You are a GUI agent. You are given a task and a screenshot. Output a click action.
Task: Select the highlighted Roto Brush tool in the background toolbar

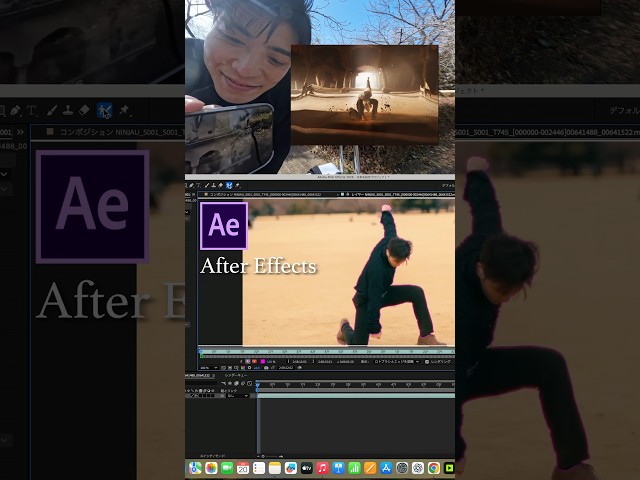click(104, 111)
